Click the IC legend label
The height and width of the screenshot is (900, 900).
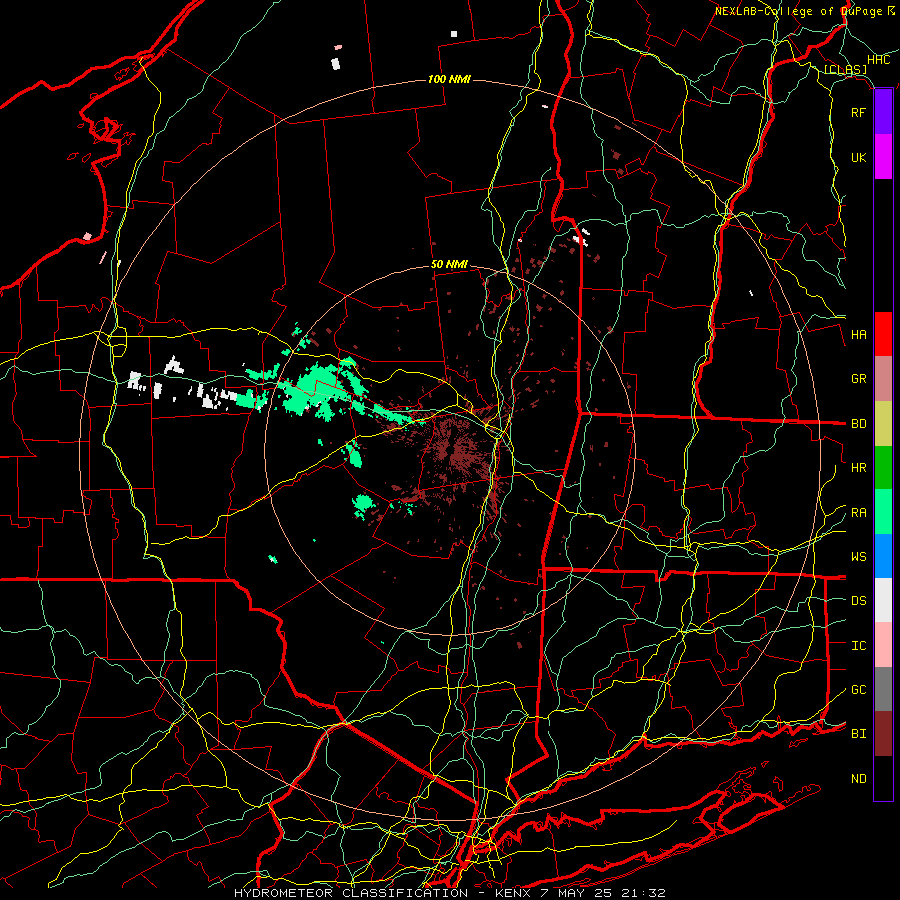858,646
